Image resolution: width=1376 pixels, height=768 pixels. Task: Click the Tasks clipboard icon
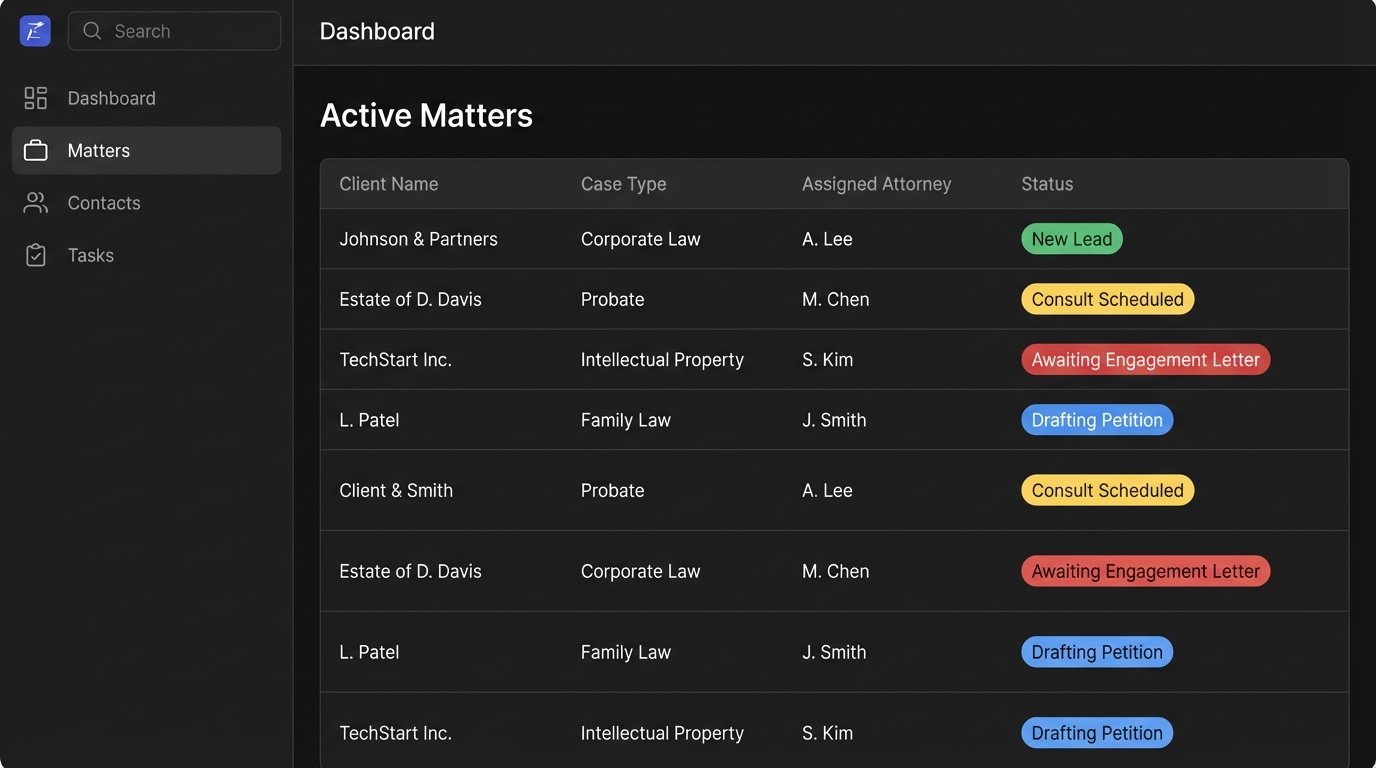click(35, 254)
